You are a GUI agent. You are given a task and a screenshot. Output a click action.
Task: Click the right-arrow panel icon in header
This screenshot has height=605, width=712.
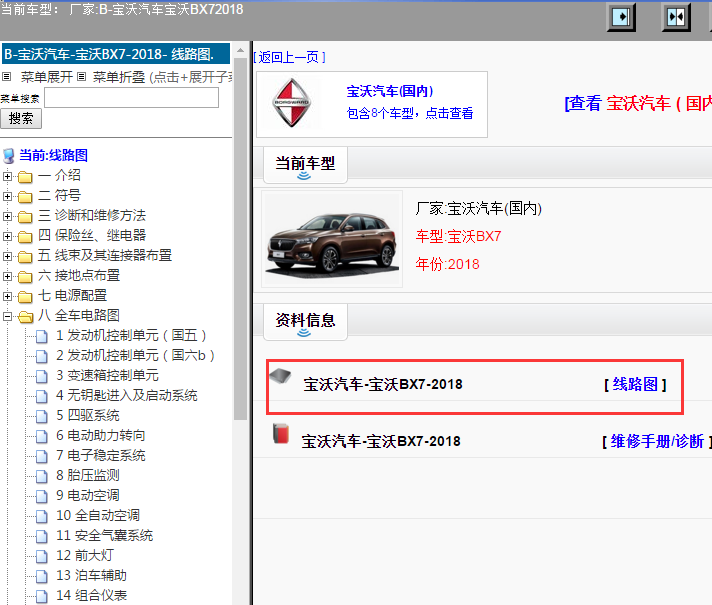[x=621, y=18]
